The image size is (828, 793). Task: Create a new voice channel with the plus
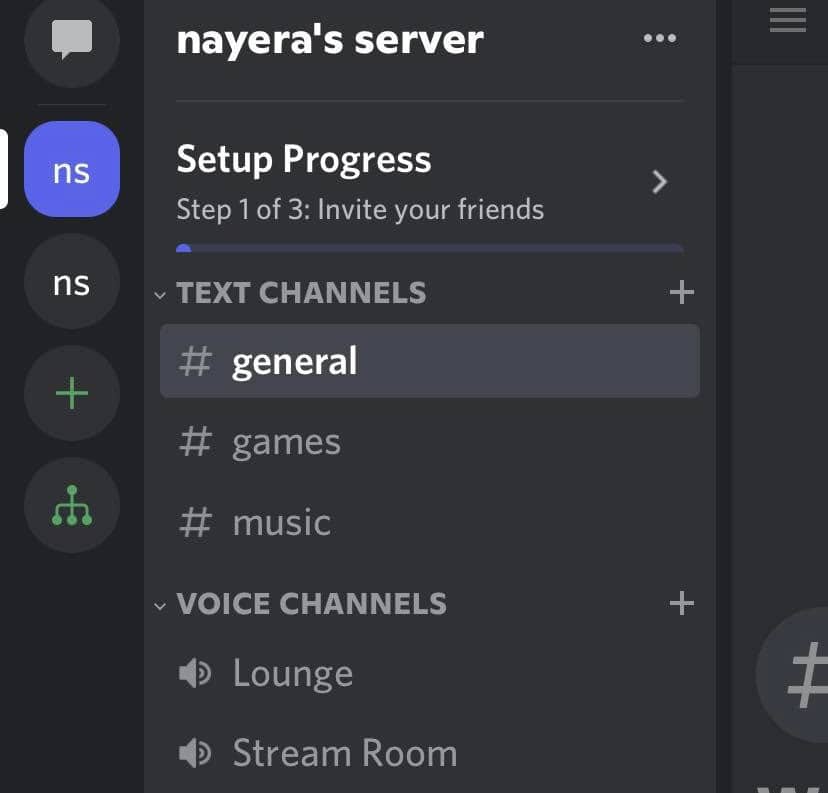coord(681,603)
